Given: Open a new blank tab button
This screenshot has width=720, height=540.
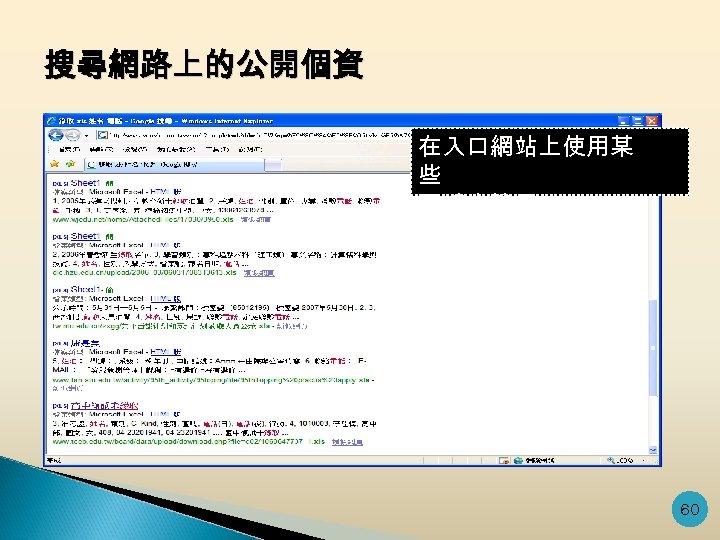Looking at the screenshot, I should click(x=273, y=164).
